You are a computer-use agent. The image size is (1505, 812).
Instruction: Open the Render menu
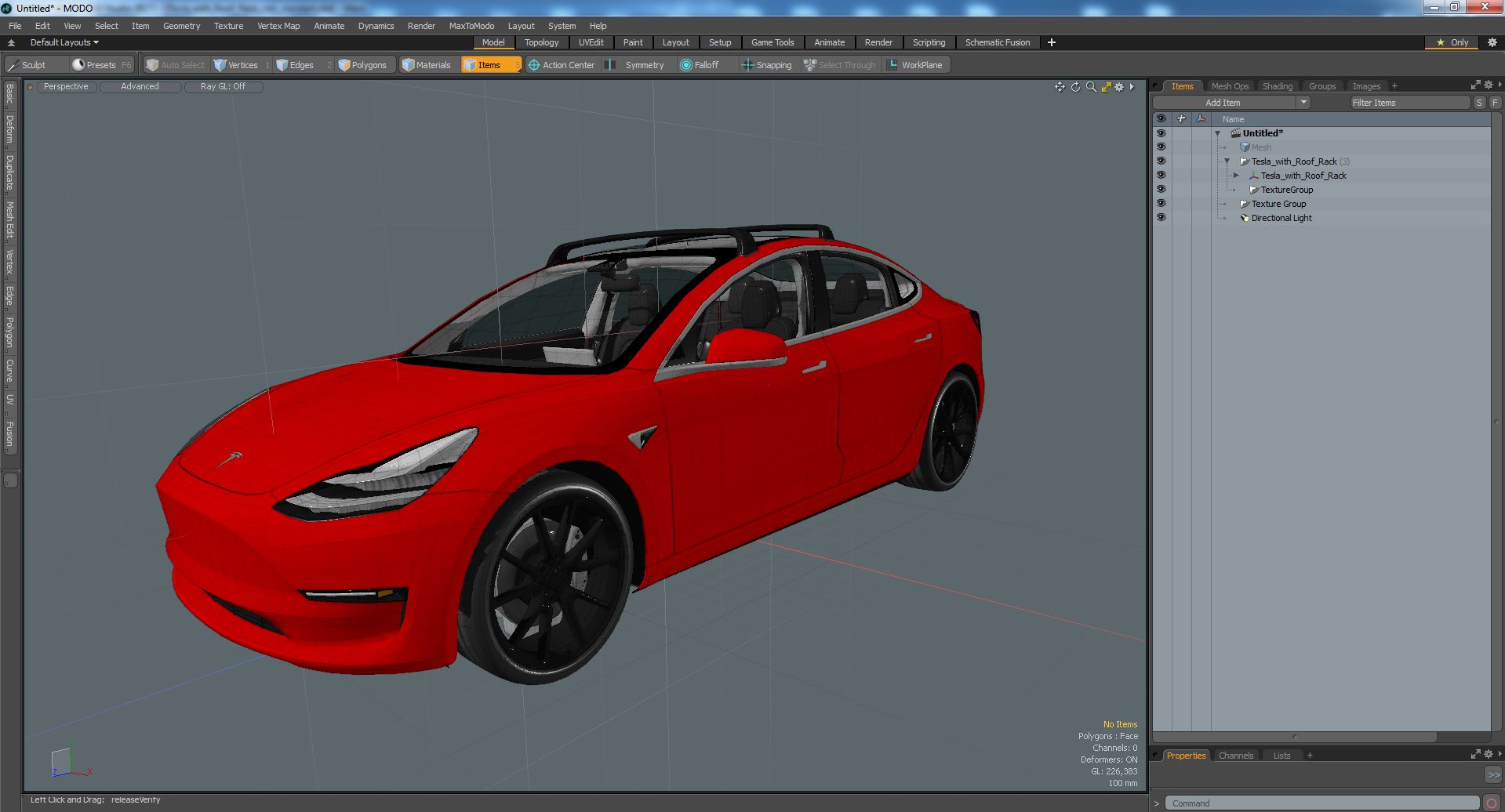[421, 26]
